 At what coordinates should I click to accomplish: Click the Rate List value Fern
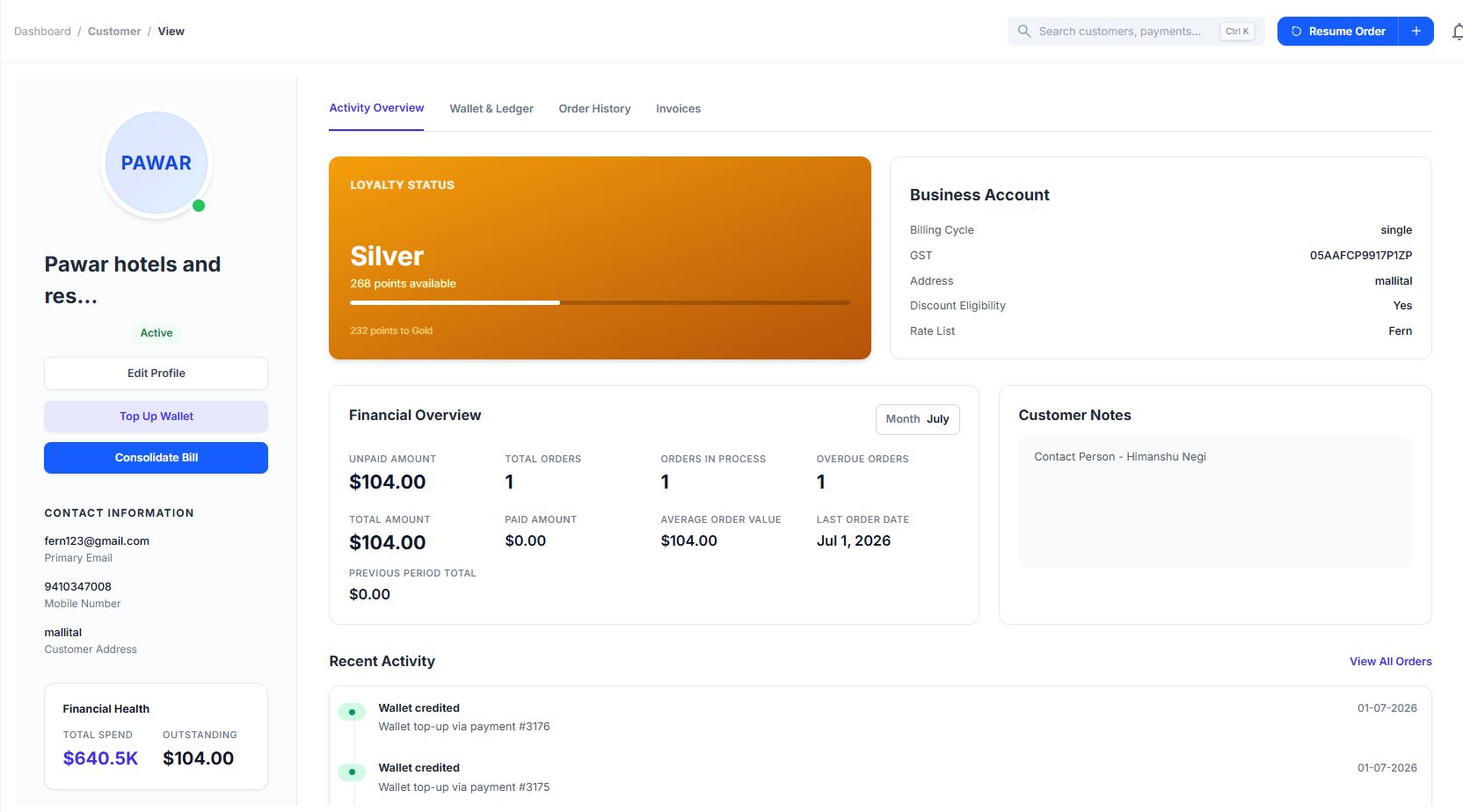tap(1401, 331)
